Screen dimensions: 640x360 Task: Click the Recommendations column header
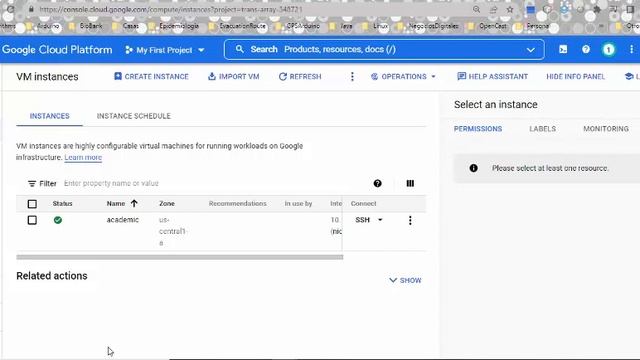(x=238, y=203)
